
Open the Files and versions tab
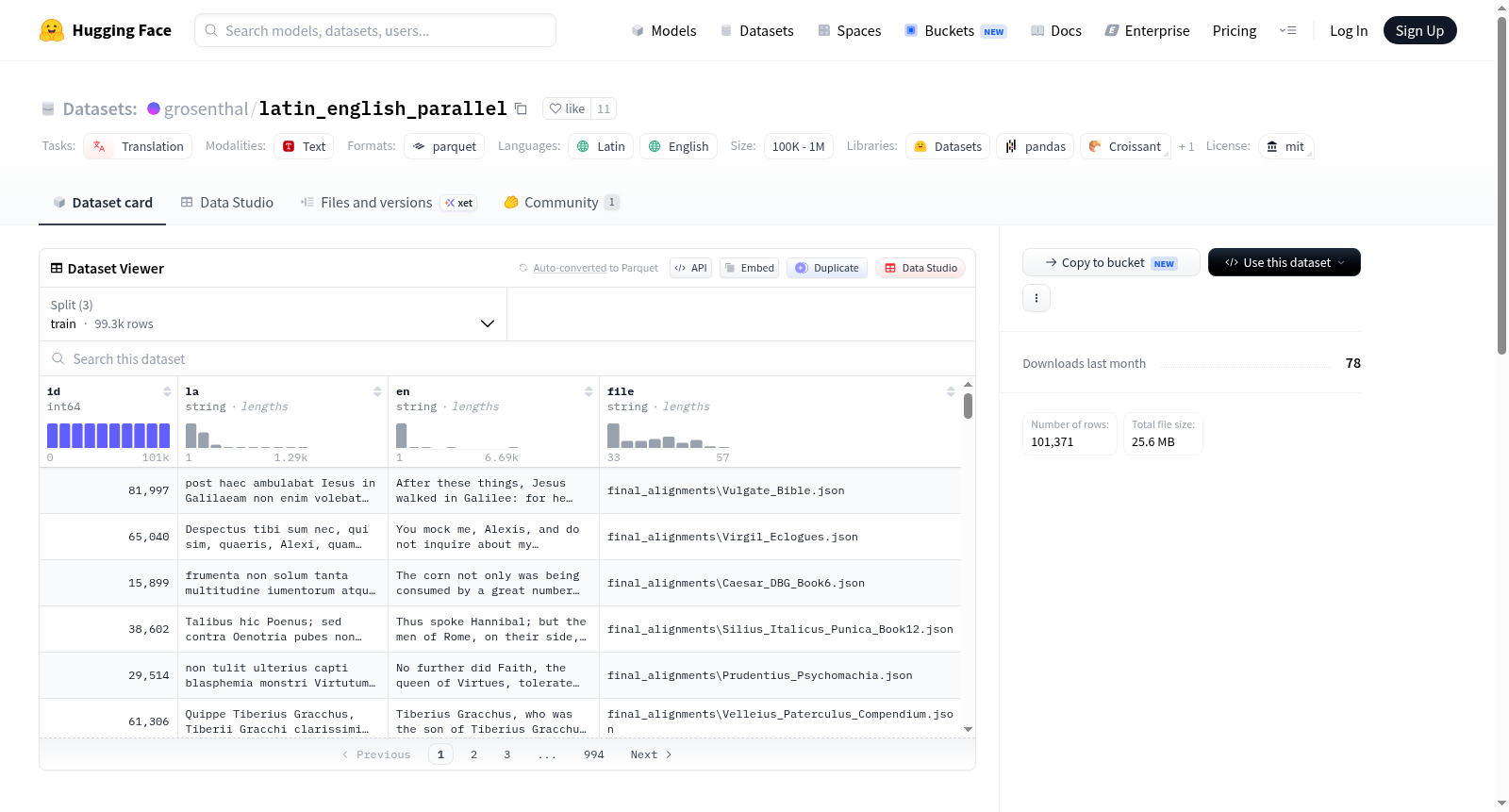click(x=389, y=202)
